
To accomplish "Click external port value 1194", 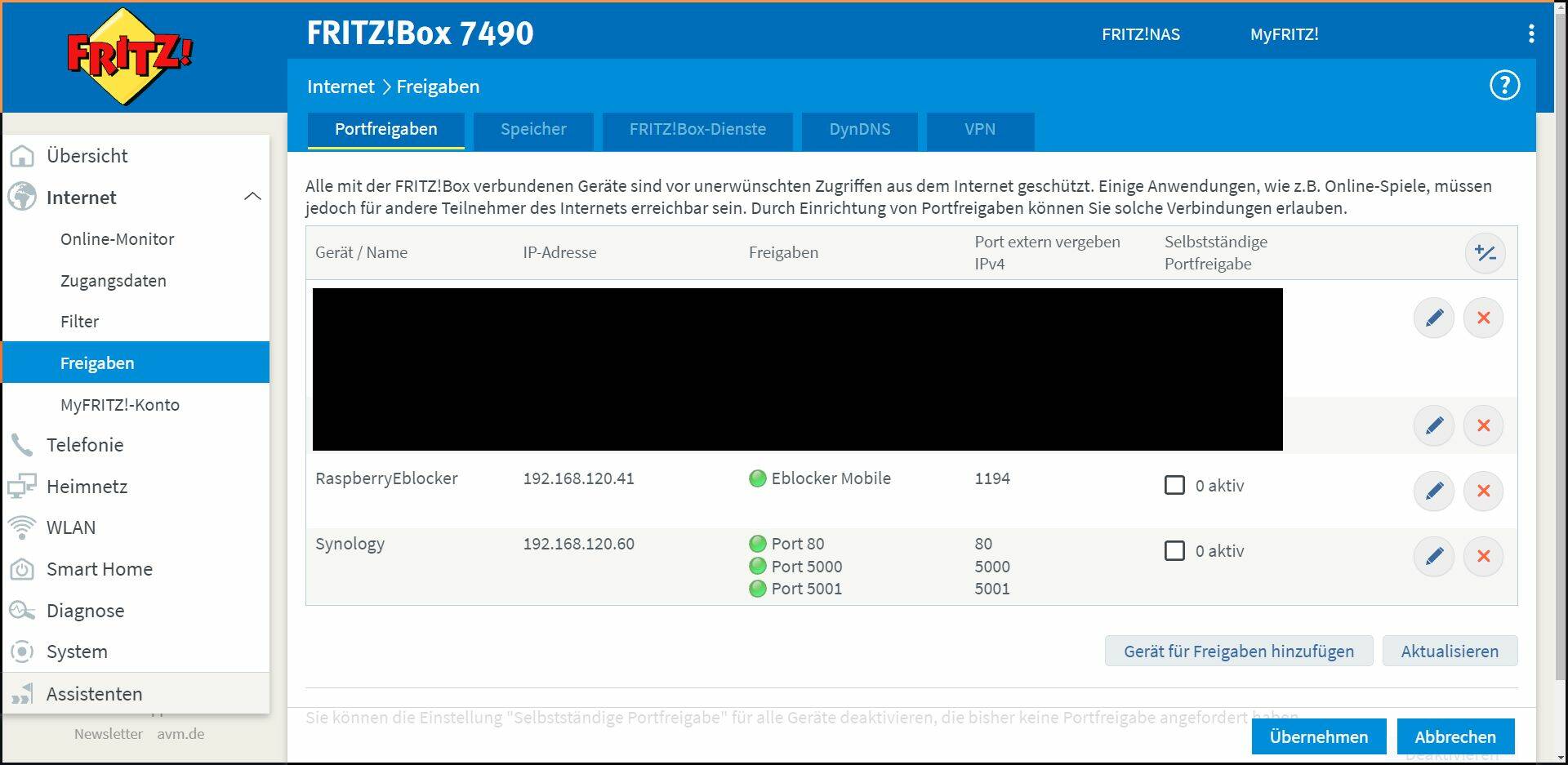I will click(x=992, y=478).
